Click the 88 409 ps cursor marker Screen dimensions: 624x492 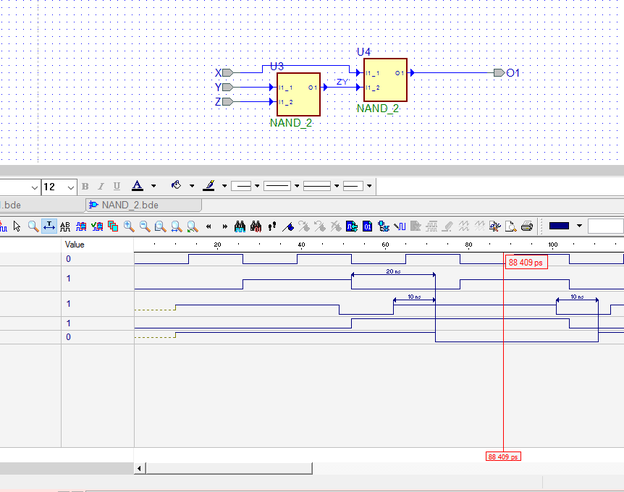pyautogui.click(x=525, y=263)
